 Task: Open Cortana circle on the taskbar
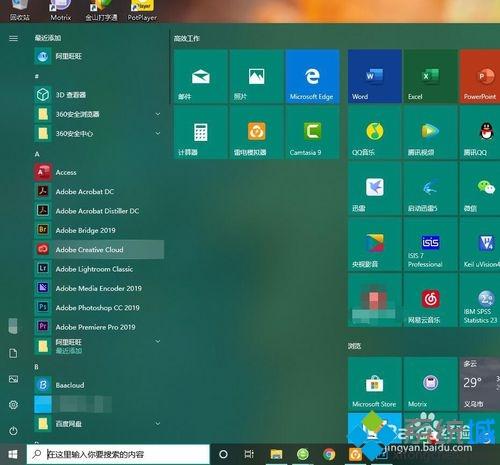pyautogui.click(x=223, y=454)
